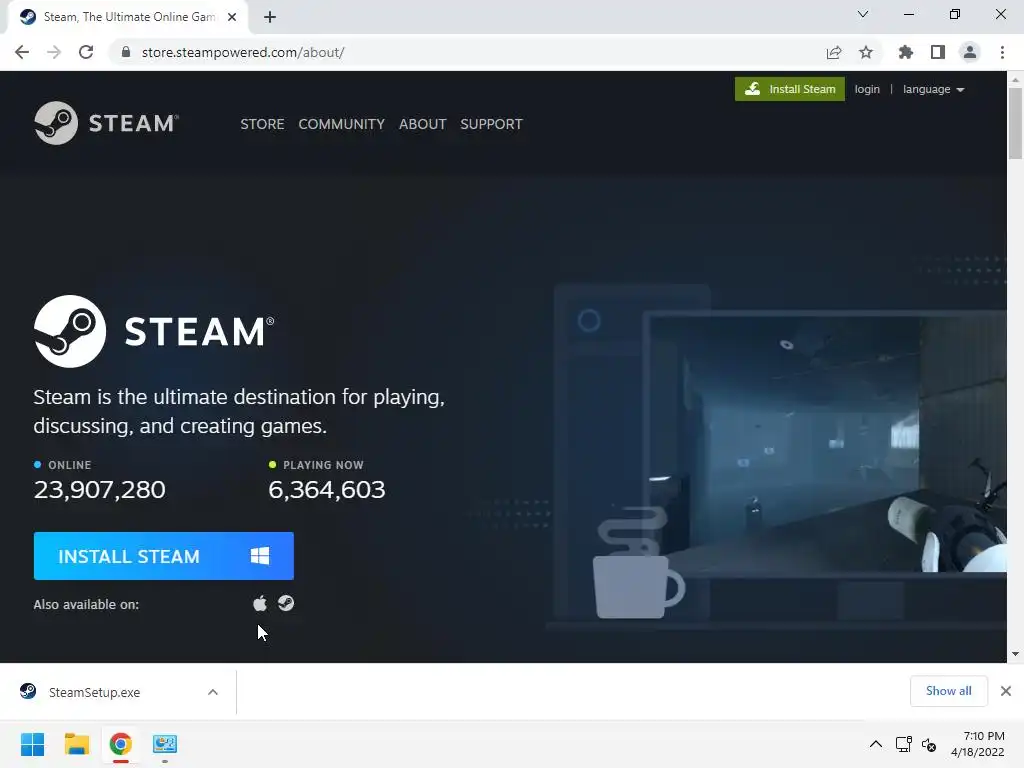Open the COMMUNITY menu
This screenshot has width=1024, height=768.
coord(342,124)
